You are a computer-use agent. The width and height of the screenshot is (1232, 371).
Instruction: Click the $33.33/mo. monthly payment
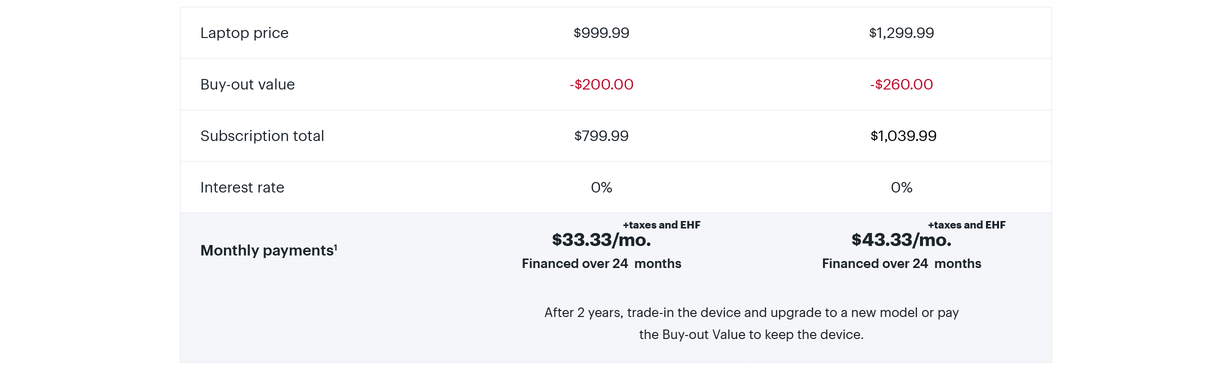(601, 240)
